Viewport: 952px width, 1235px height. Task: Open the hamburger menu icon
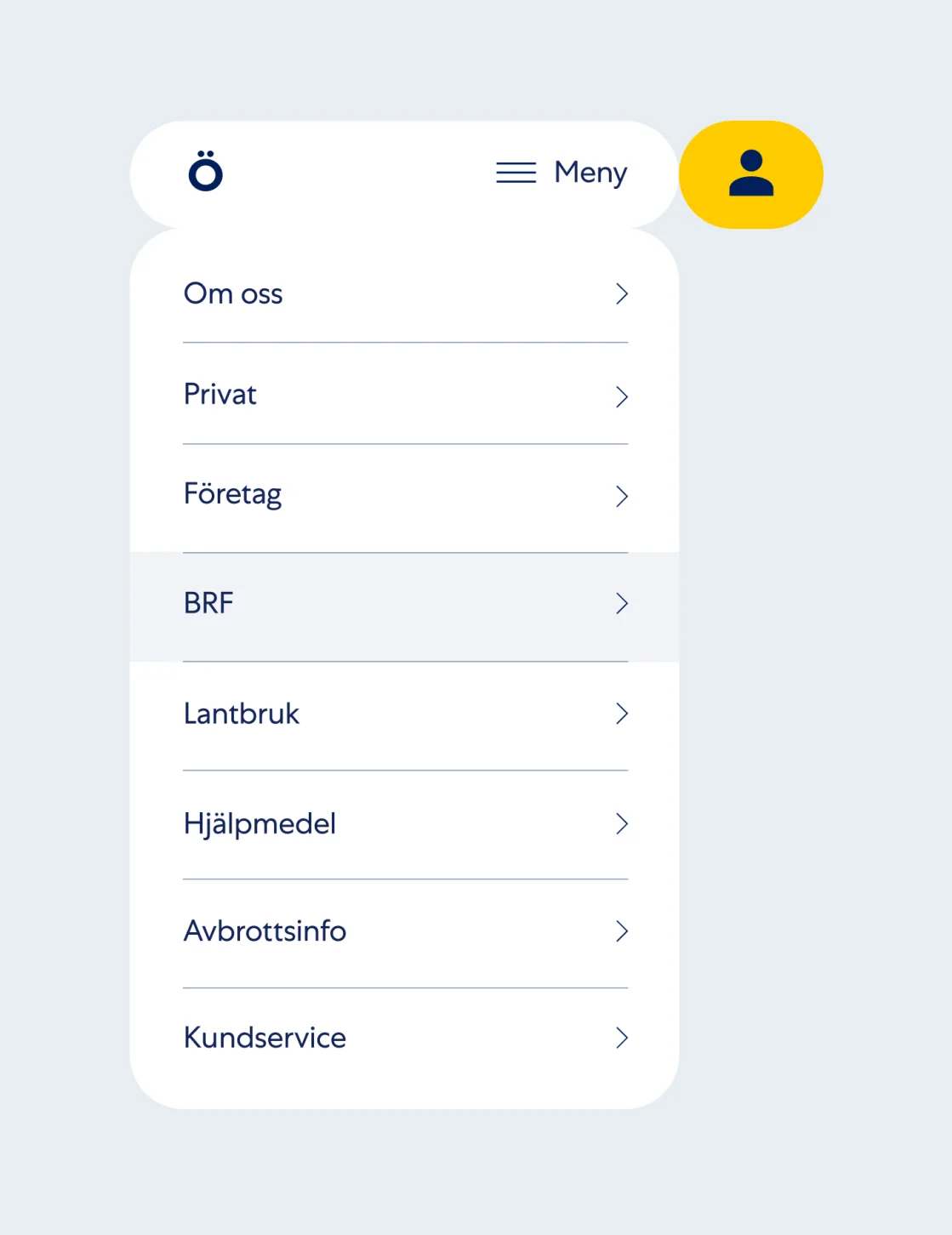516,173
